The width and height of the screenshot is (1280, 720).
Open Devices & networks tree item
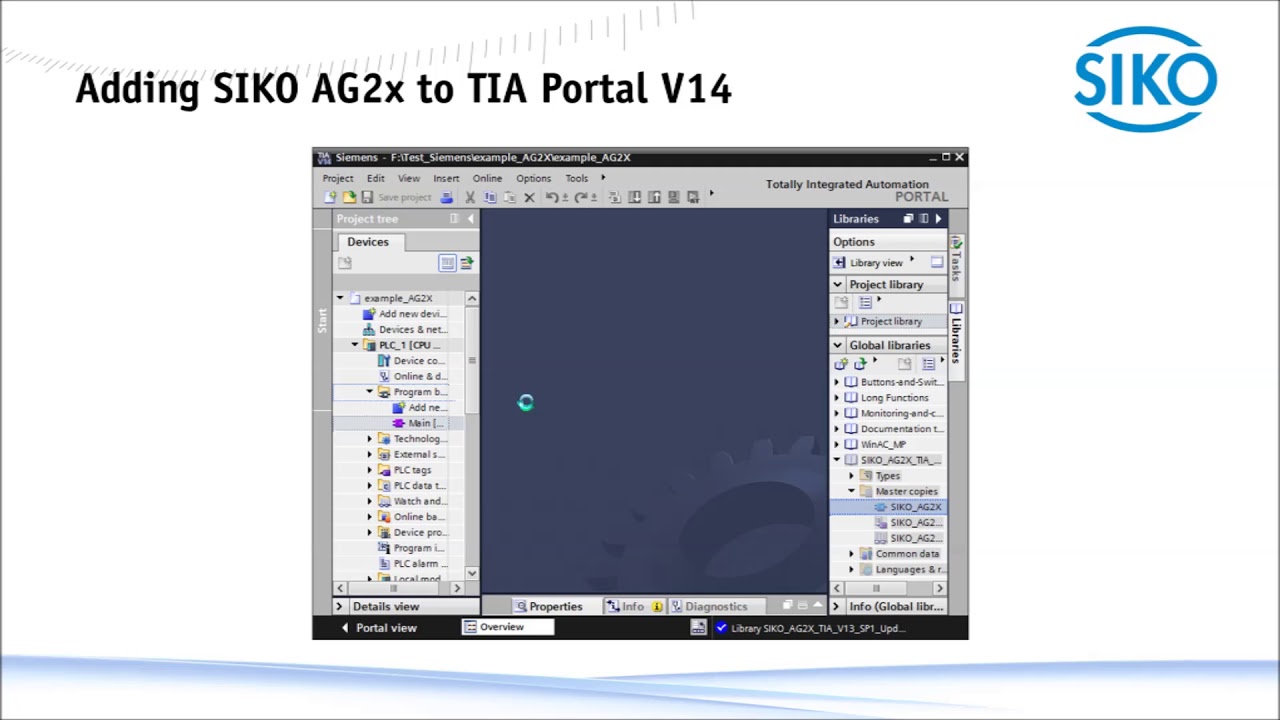click(404, 329)
